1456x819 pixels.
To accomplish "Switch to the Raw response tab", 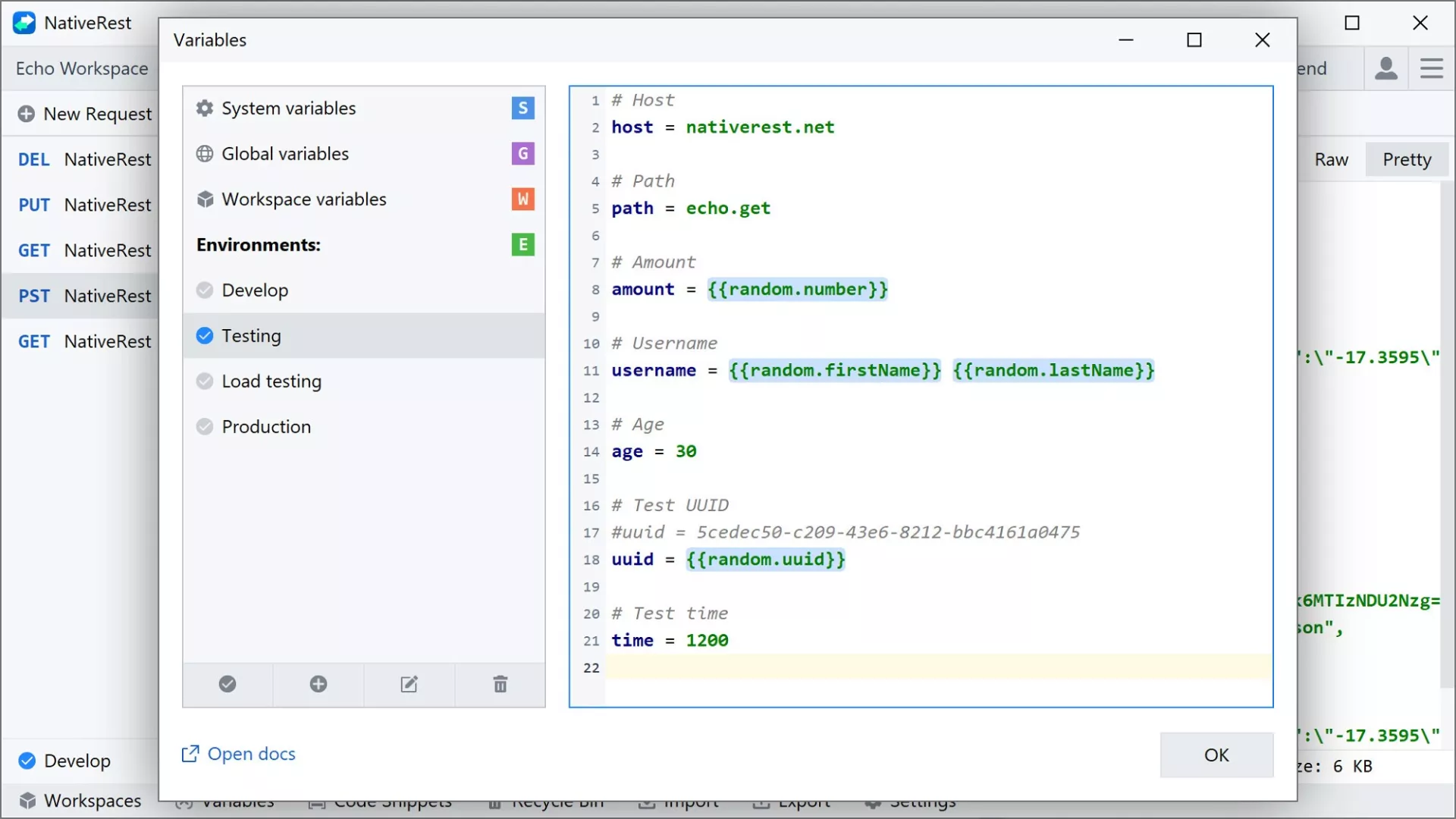I will pos(1332,160).
